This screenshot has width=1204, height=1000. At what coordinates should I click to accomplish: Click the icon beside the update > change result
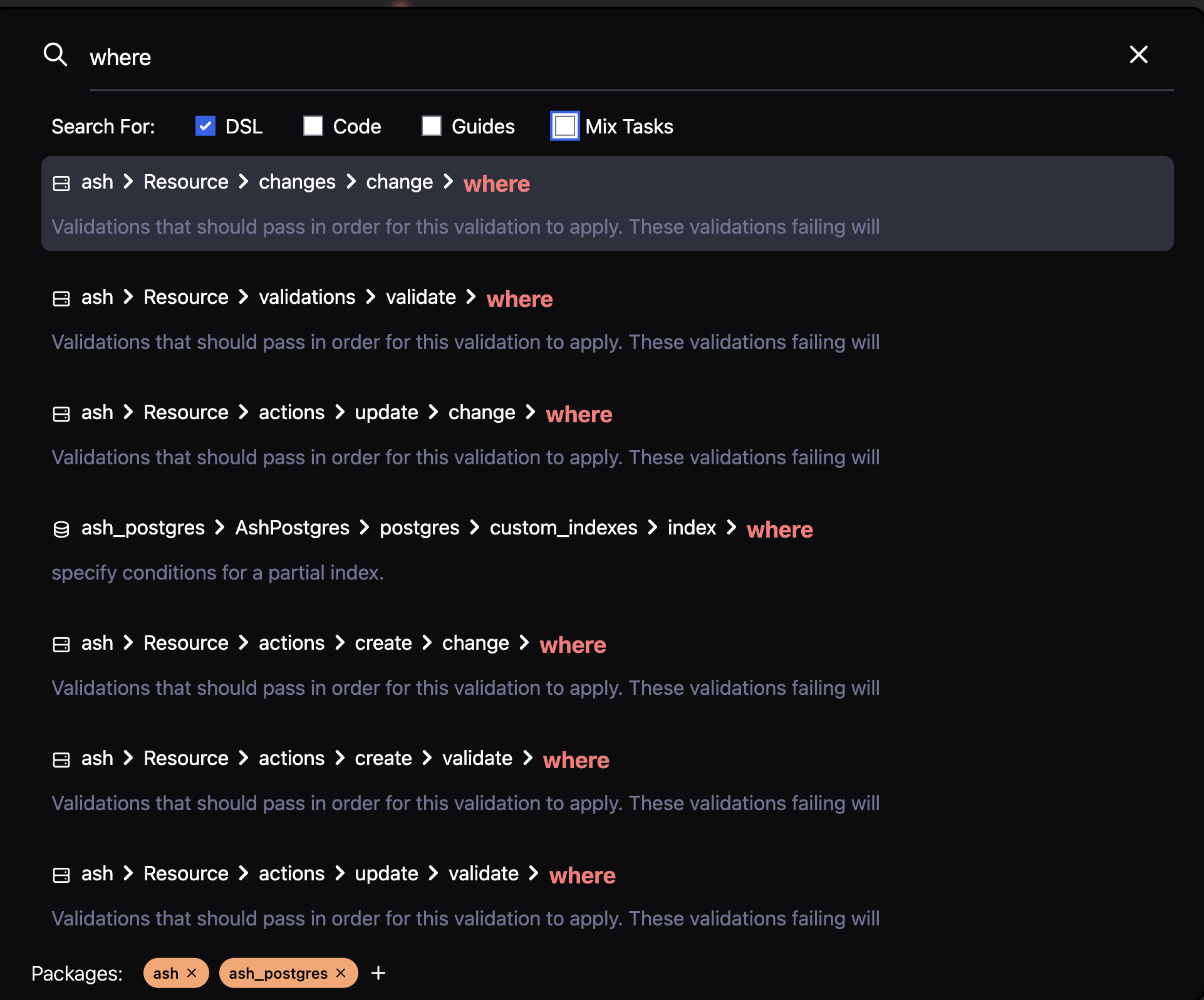(61, 414)
